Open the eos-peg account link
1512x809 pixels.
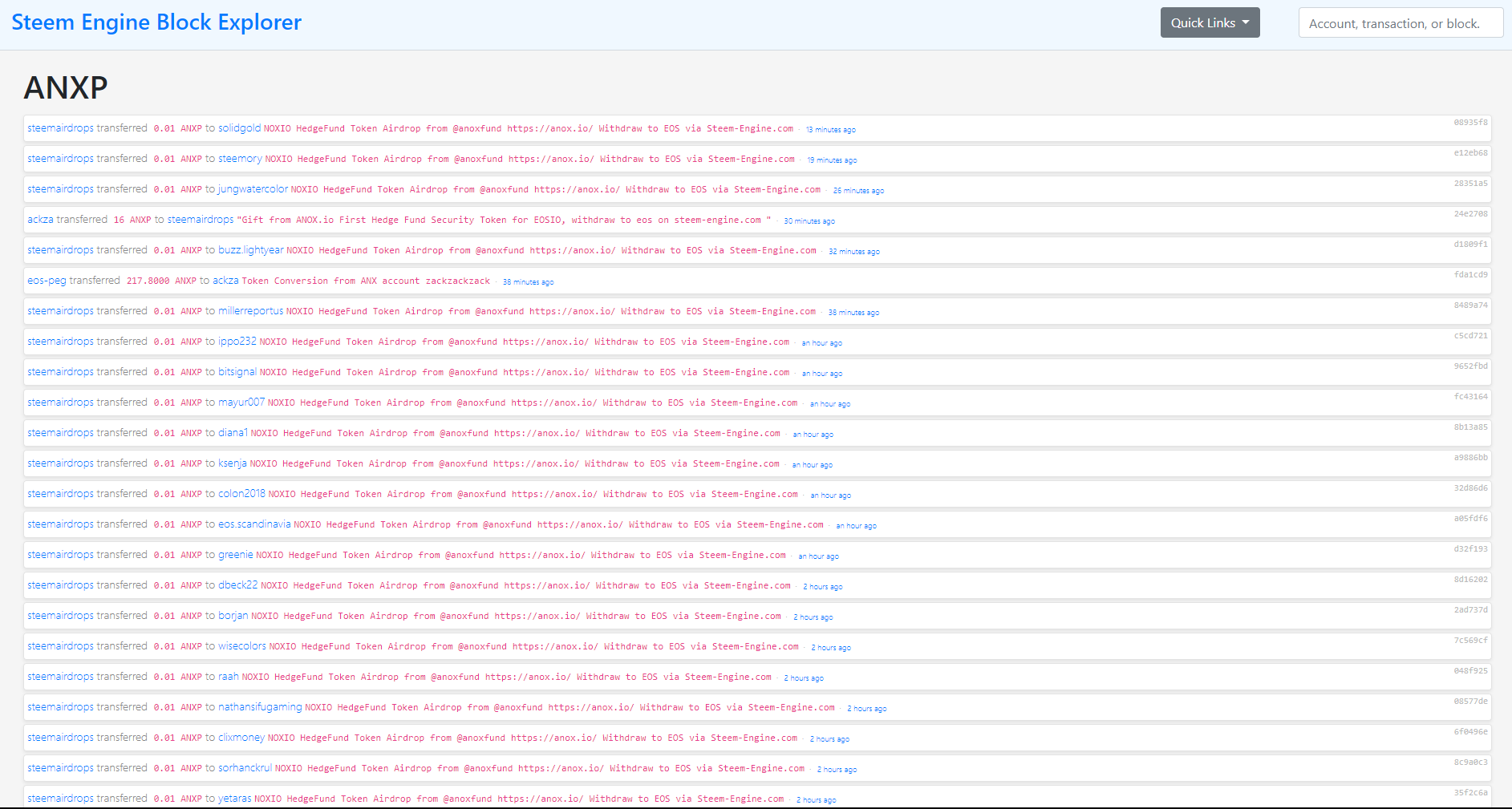click(x=47, y=281)
